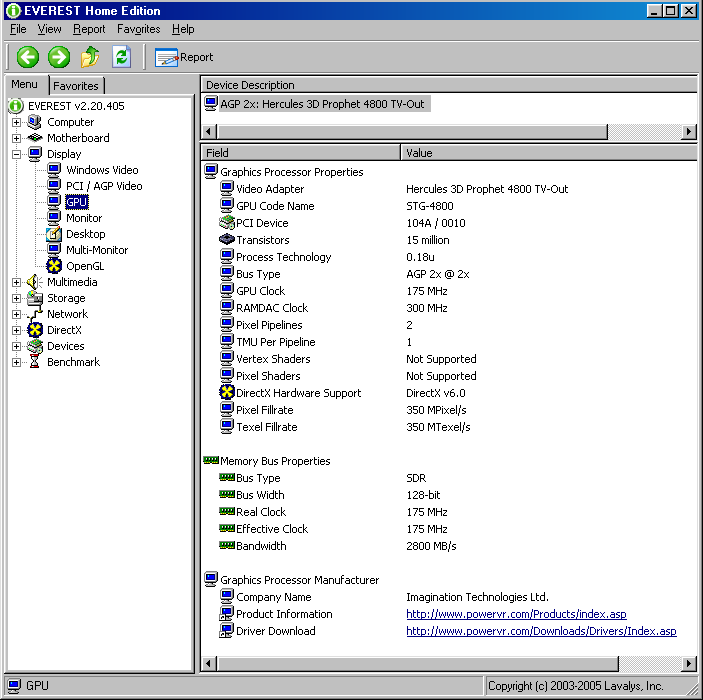Click the Value column header
This screenshot has height=700, width=703.
click(x=548, y=153)
